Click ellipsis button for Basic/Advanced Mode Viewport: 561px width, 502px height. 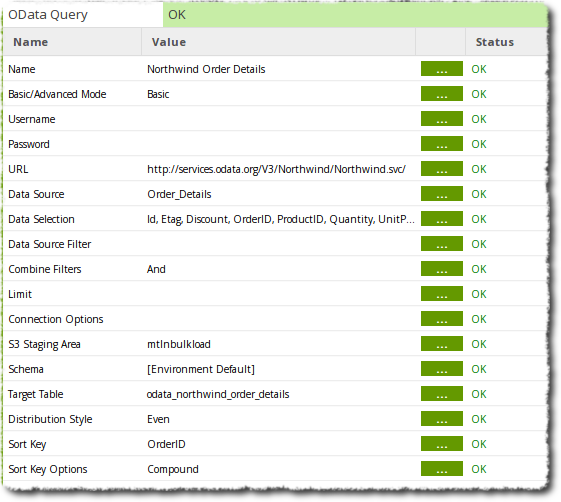[x=442, y=94]
